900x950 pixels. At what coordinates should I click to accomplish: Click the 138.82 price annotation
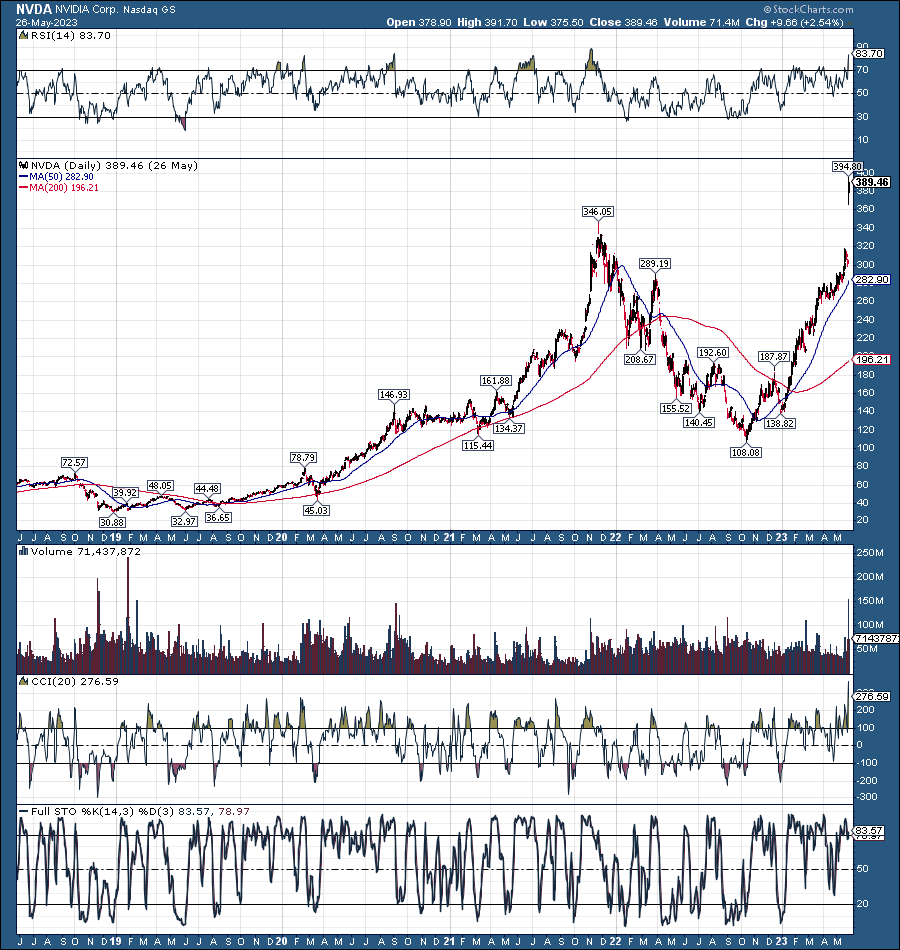(779, 423)
